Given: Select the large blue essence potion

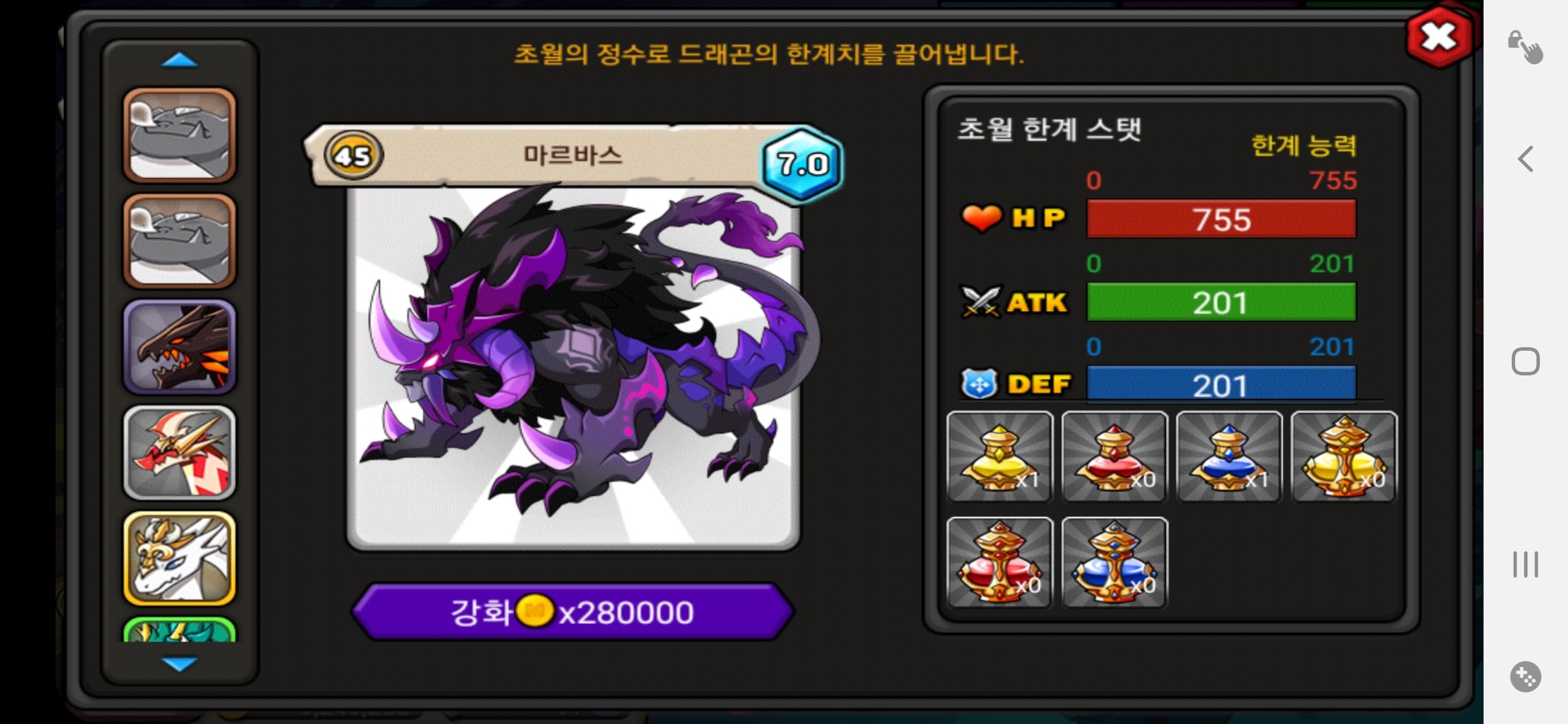Looking at the screenshot, I should (1115, 562).
